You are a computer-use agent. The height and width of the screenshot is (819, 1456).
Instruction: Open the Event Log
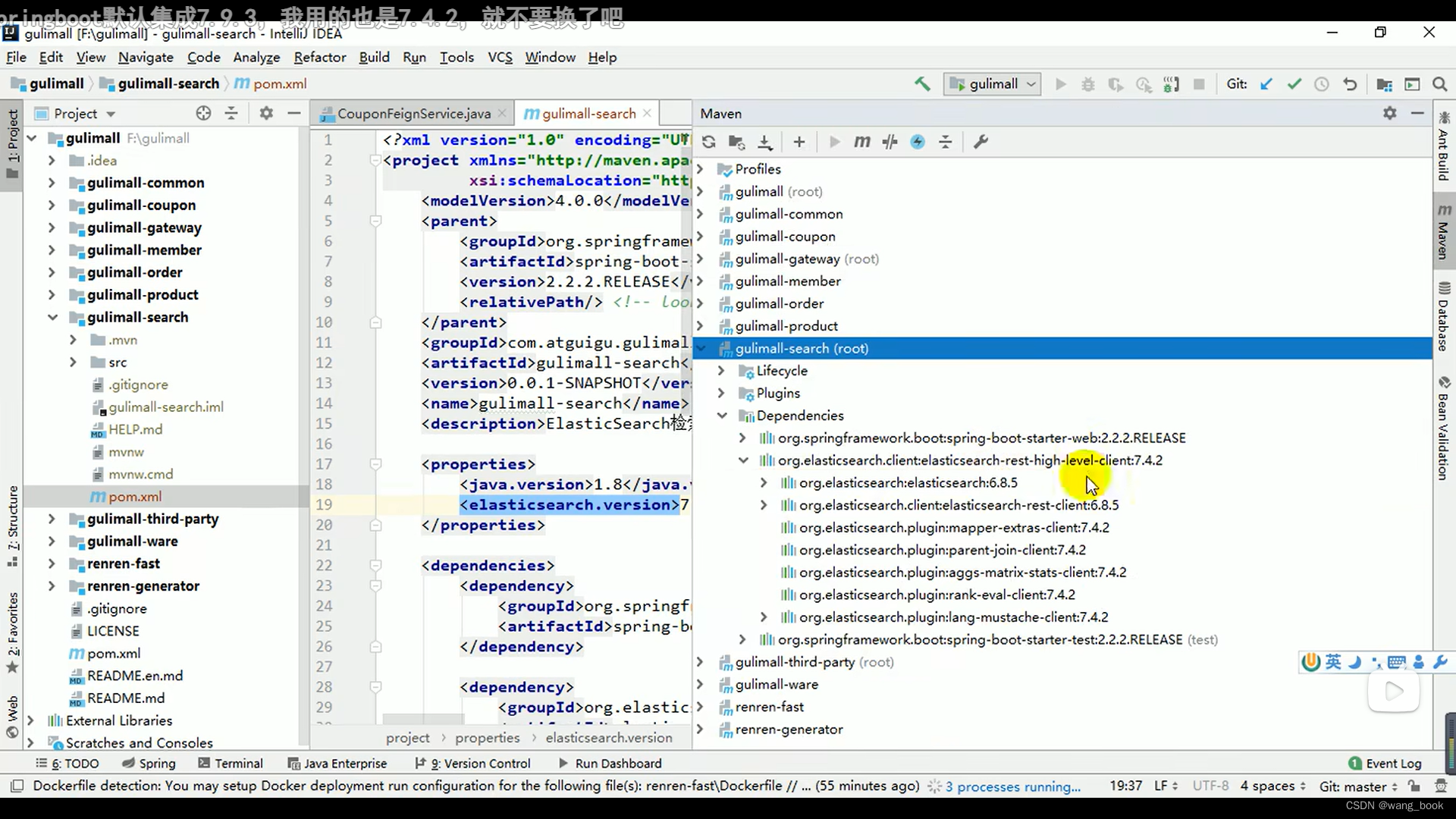(x=1385, y=763)
